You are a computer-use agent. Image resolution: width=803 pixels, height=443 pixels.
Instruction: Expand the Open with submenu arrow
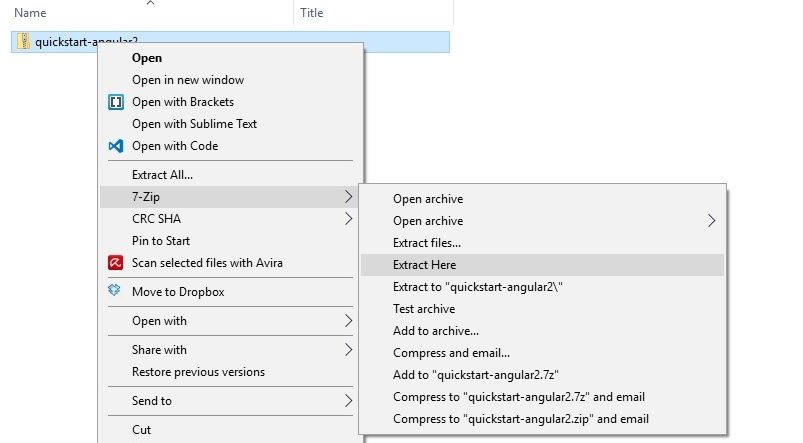point(348,321)
